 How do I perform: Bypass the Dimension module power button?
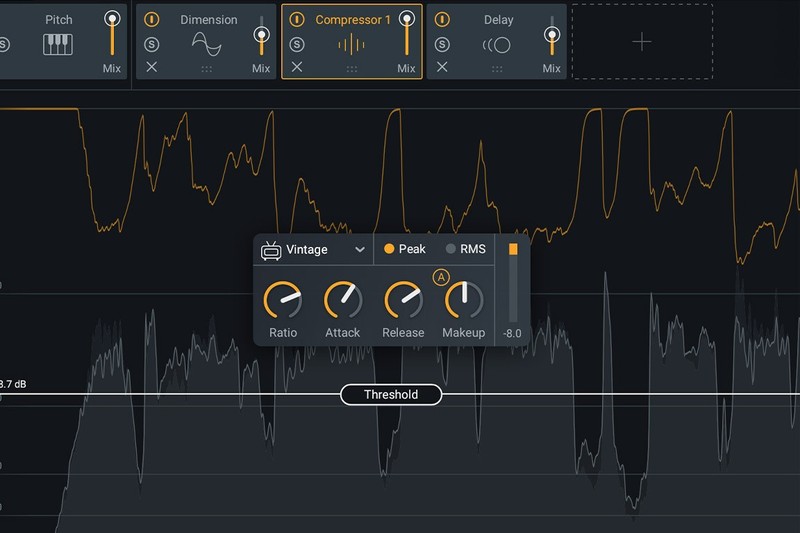151,19
